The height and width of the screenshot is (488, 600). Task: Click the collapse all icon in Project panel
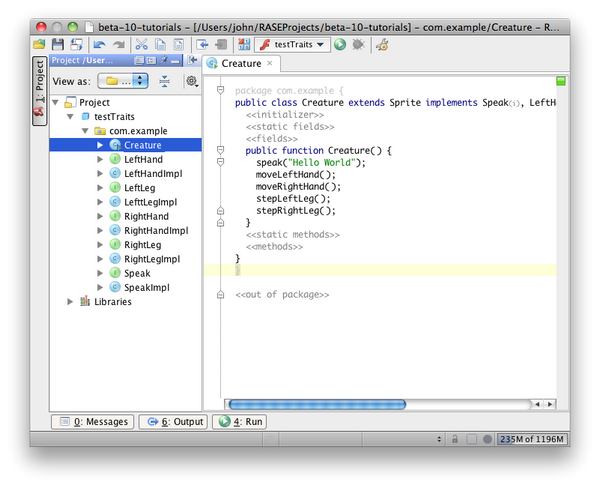pos(164,80)
